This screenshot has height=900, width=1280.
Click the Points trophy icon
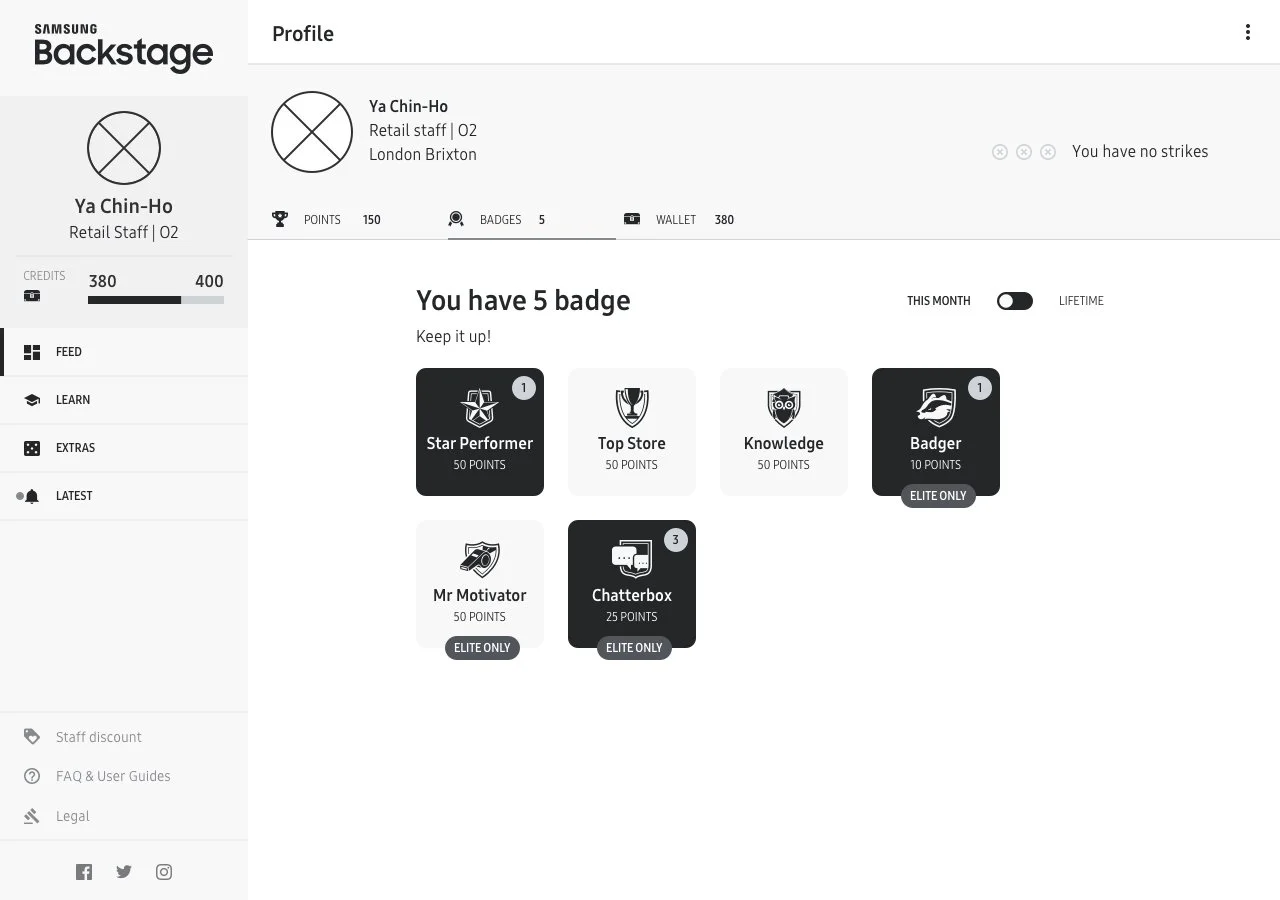coord(280,219)
